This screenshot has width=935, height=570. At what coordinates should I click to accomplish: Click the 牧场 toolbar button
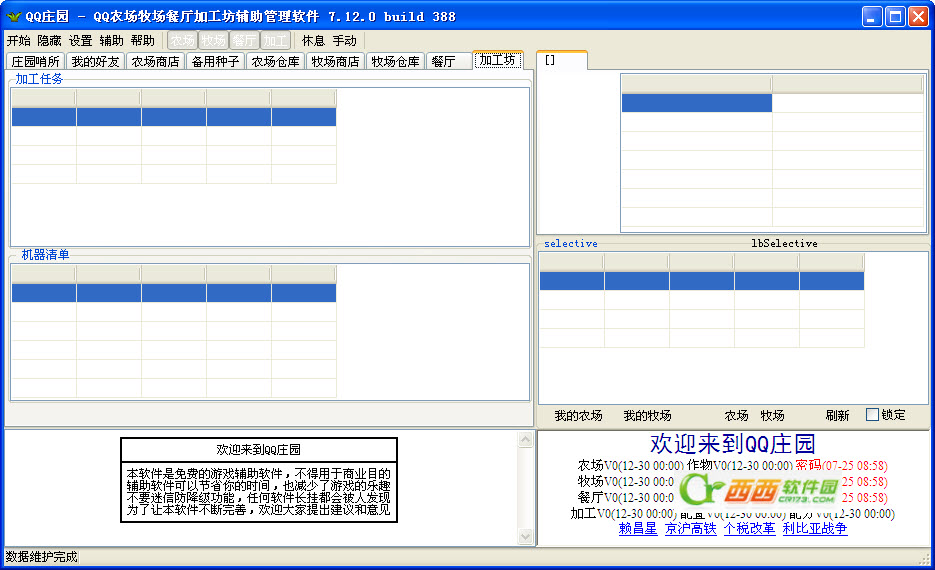point(213,41)
